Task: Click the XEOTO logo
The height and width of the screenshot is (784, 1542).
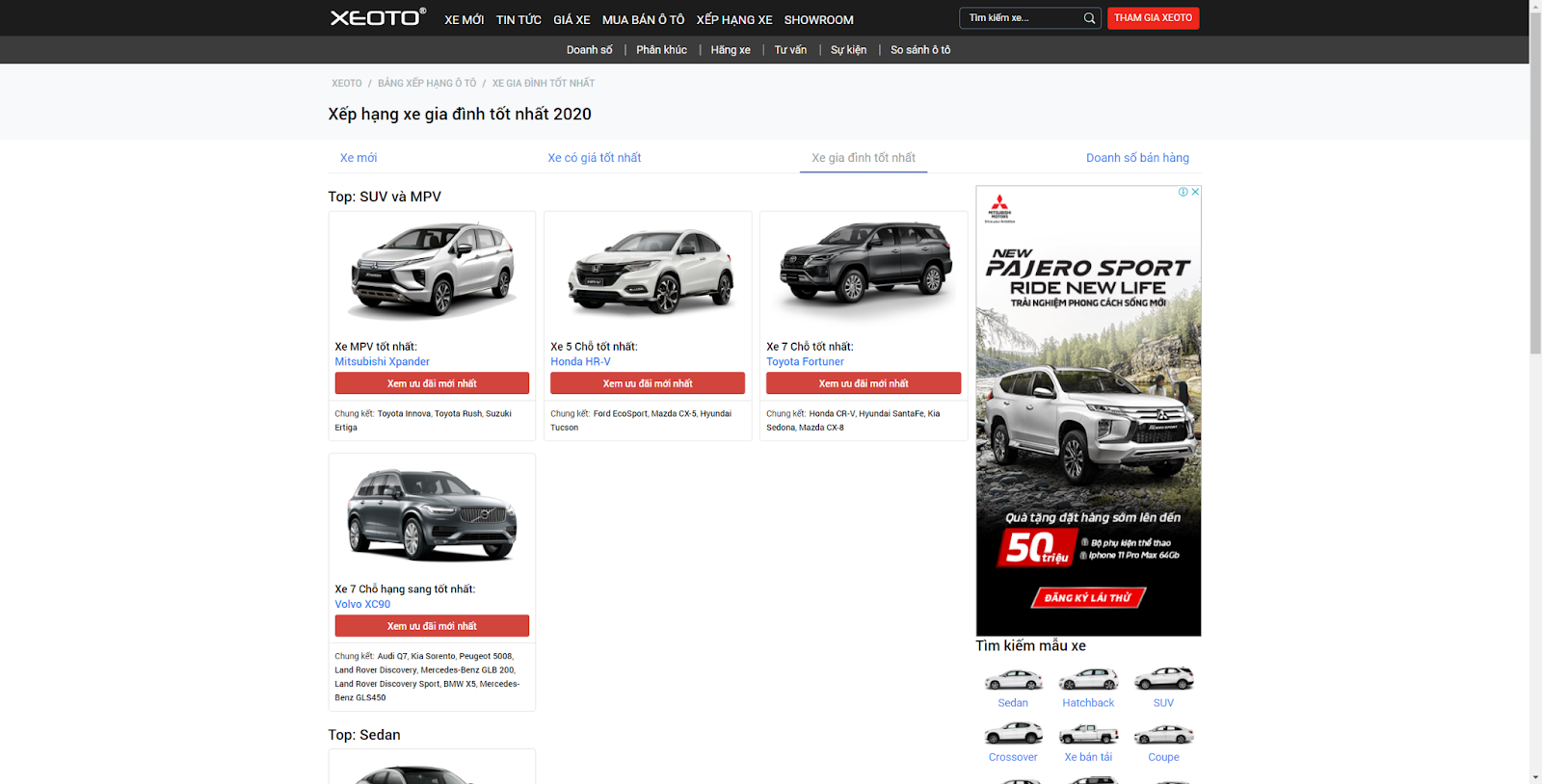Action: (x=378, y=17)
